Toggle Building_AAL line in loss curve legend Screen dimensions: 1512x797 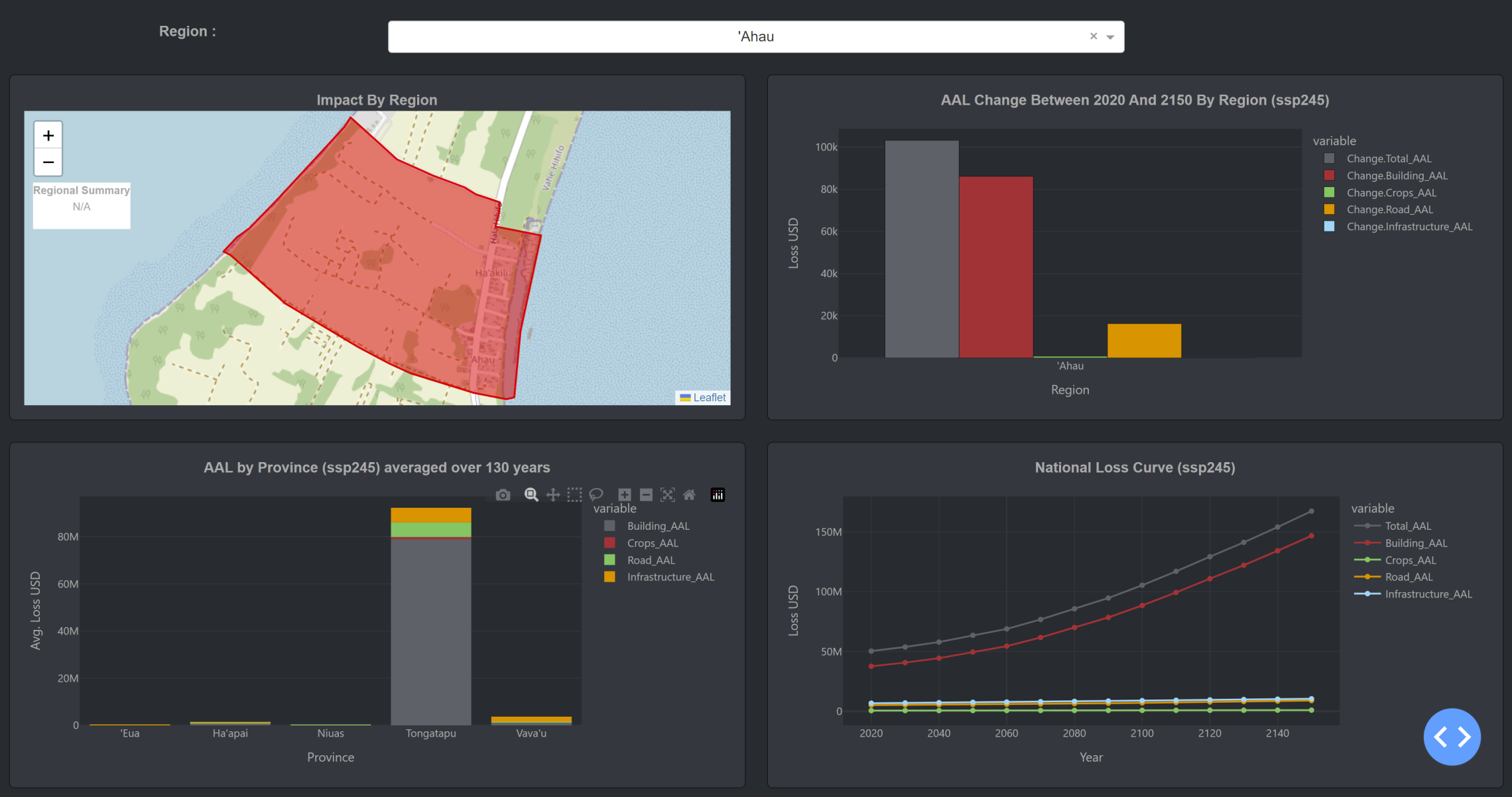pyautogui.click(x=1401, y=543)
